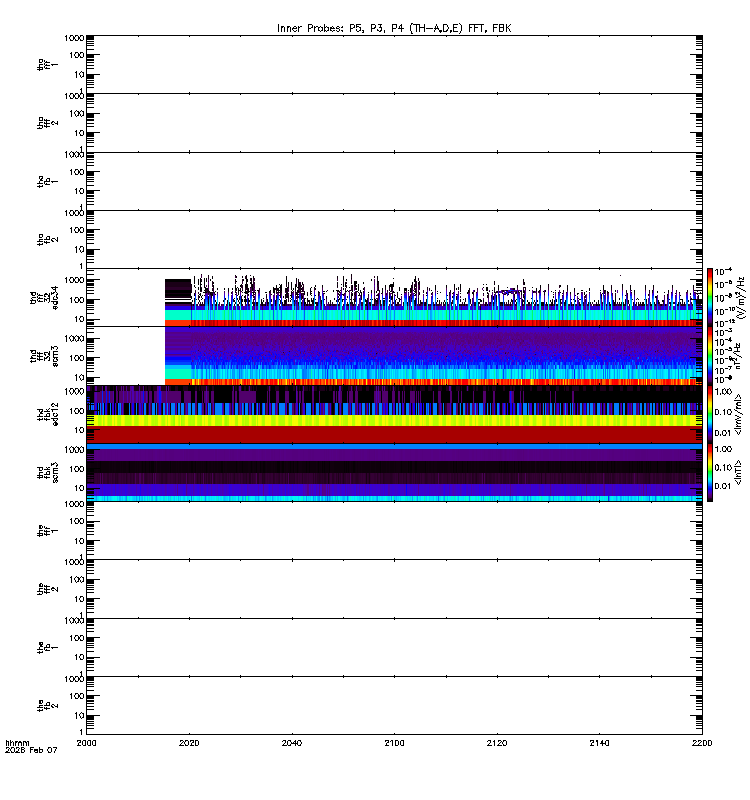Screen dimensions: 750x800
Task: Select the 2020 time tick label
Action: [189, 743]
